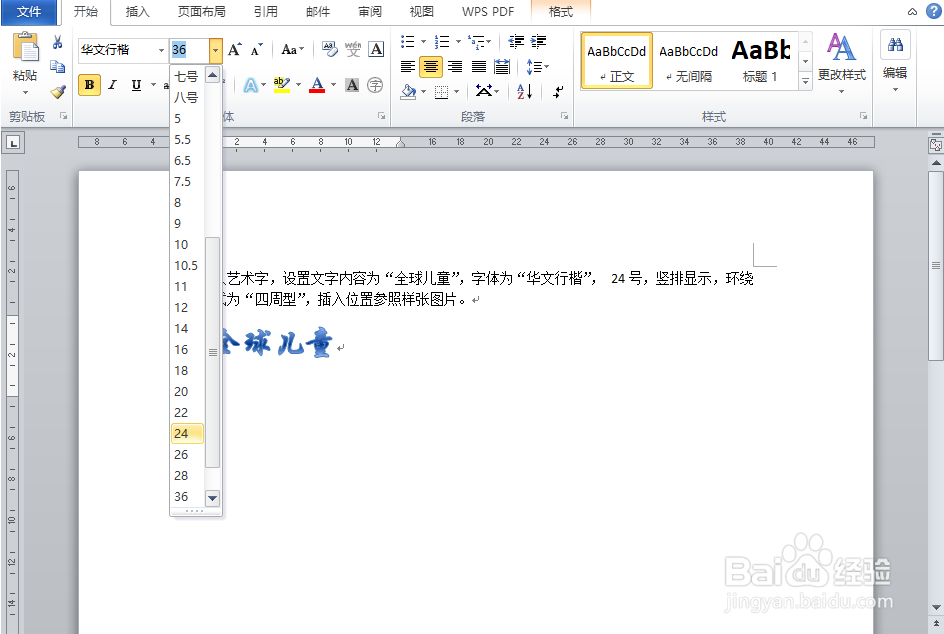Click the Grow Font icon
The height and width of the screenshot is (634, 944).
234,48
